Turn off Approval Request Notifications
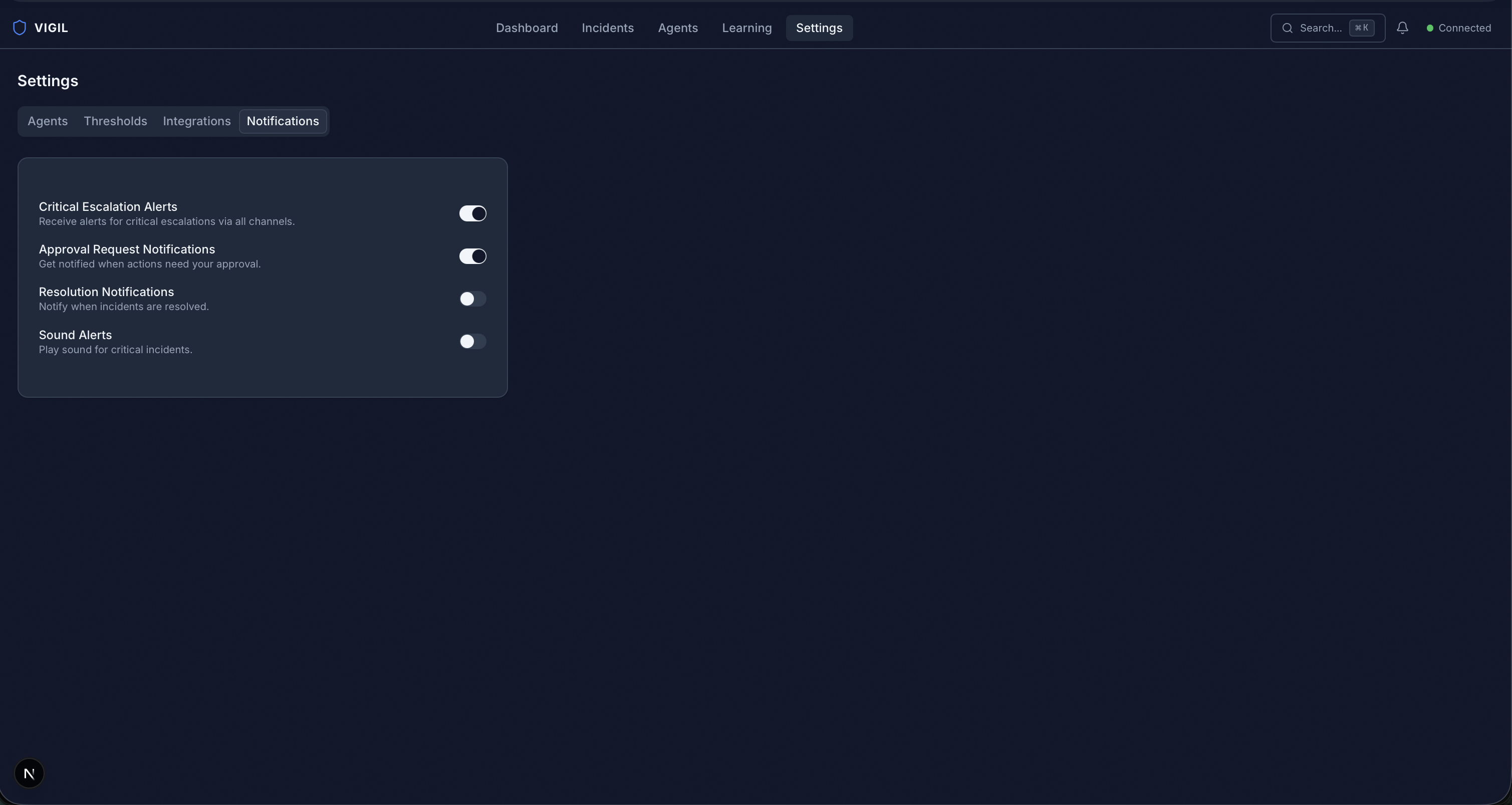The image size is (1512, 805). (472, 256)
